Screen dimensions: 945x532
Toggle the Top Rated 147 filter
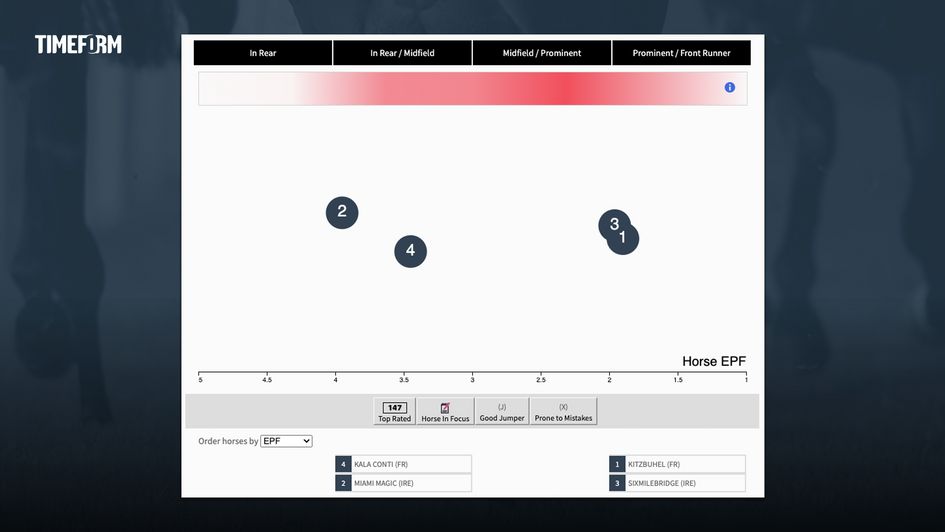[394, 412]
